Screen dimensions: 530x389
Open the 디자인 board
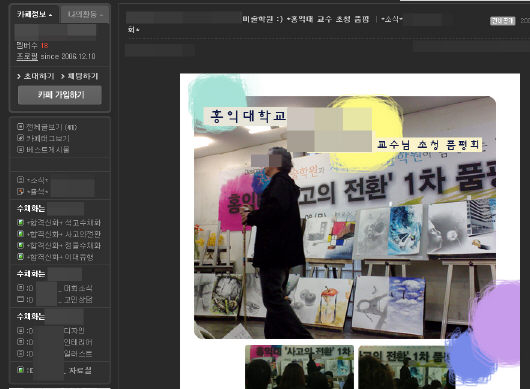click(74, 331)
